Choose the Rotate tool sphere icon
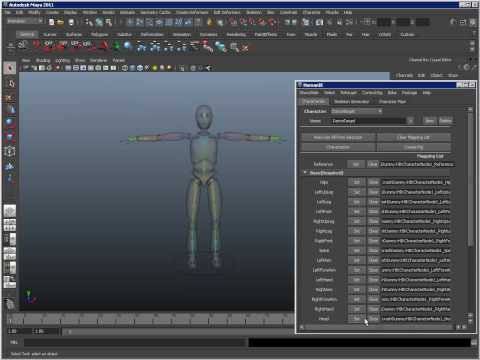The image size is (480, 360). 10,122
